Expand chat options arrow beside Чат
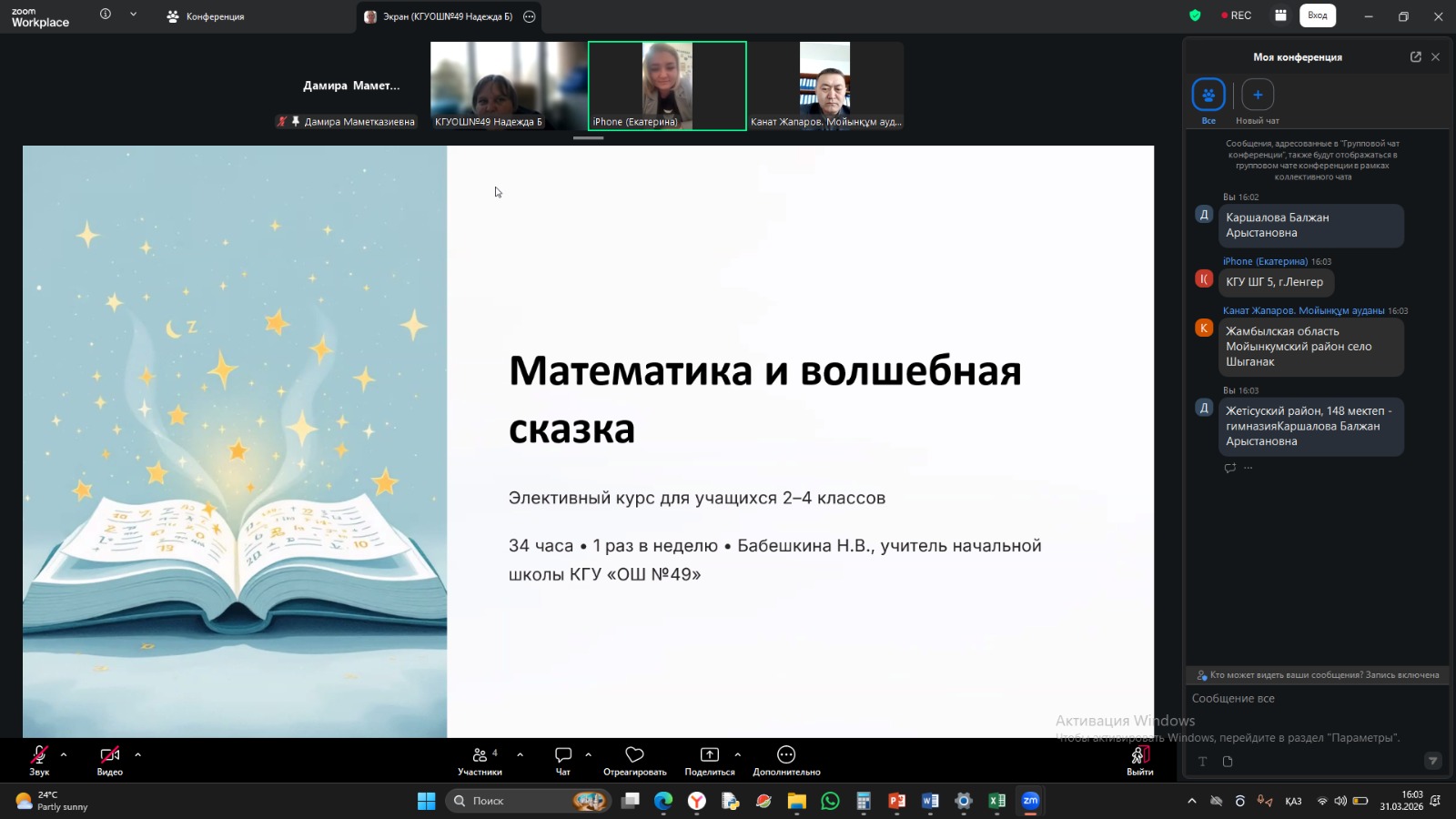The height and width of the screenshot is (819, 1456). pyautogui.click(x=589, y=754)
